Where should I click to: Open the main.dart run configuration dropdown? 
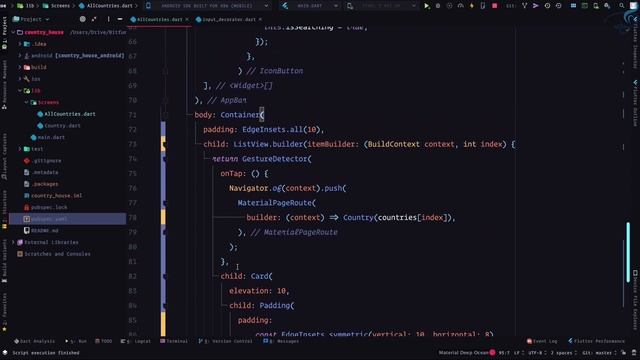[311, 6]
